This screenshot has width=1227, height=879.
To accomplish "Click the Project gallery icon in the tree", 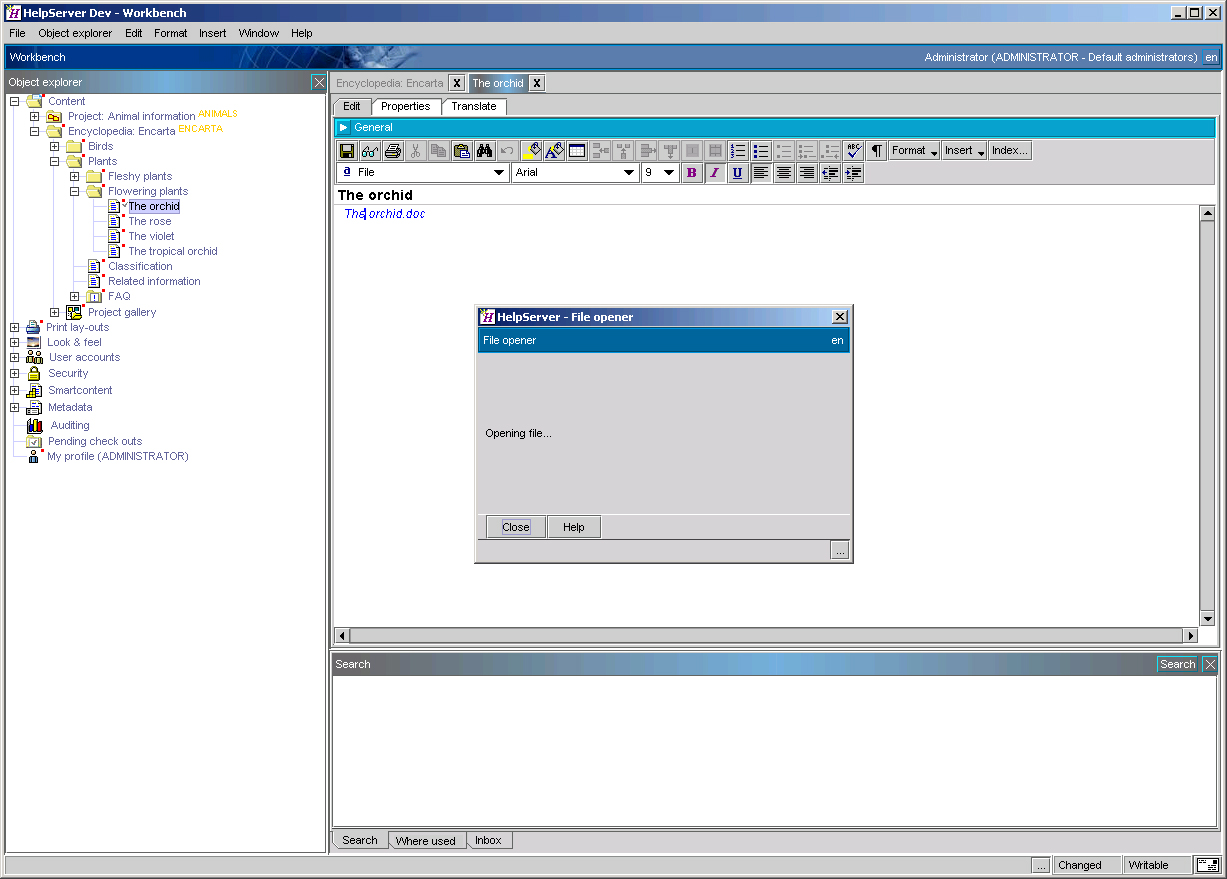I will pyautogui.click(x=74, y=312).
